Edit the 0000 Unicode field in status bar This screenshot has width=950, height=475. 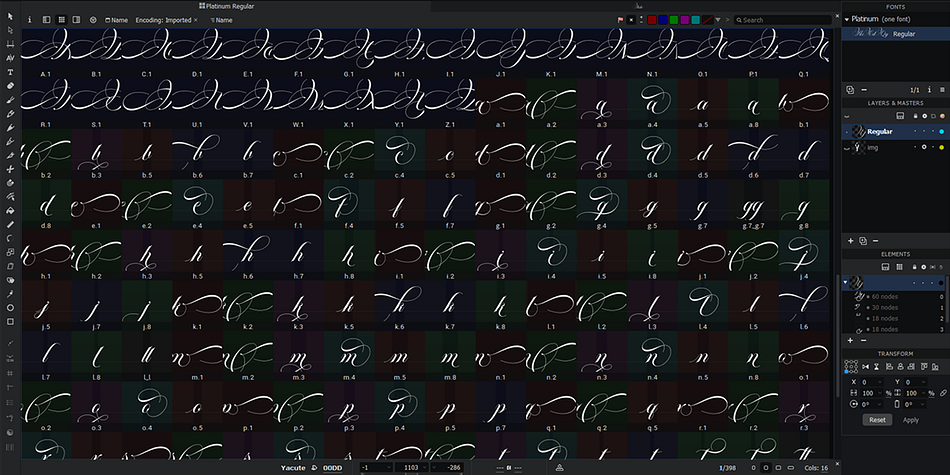pyautogui.click(x=333, y=468)
